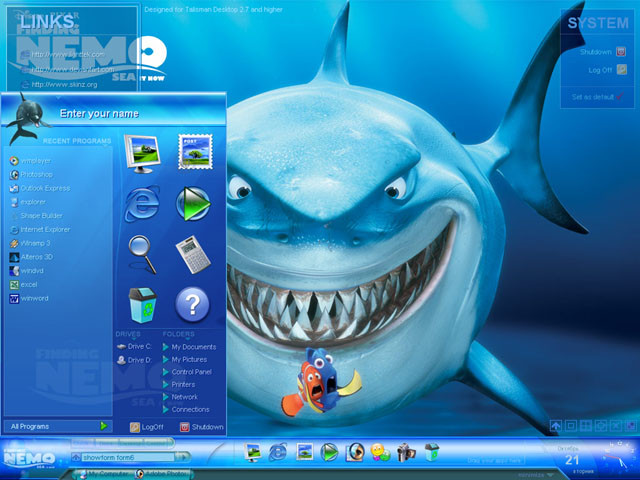Click the up-arrow desktop control icon near the dock
640x480 pixels.
(x=555, y=426)
